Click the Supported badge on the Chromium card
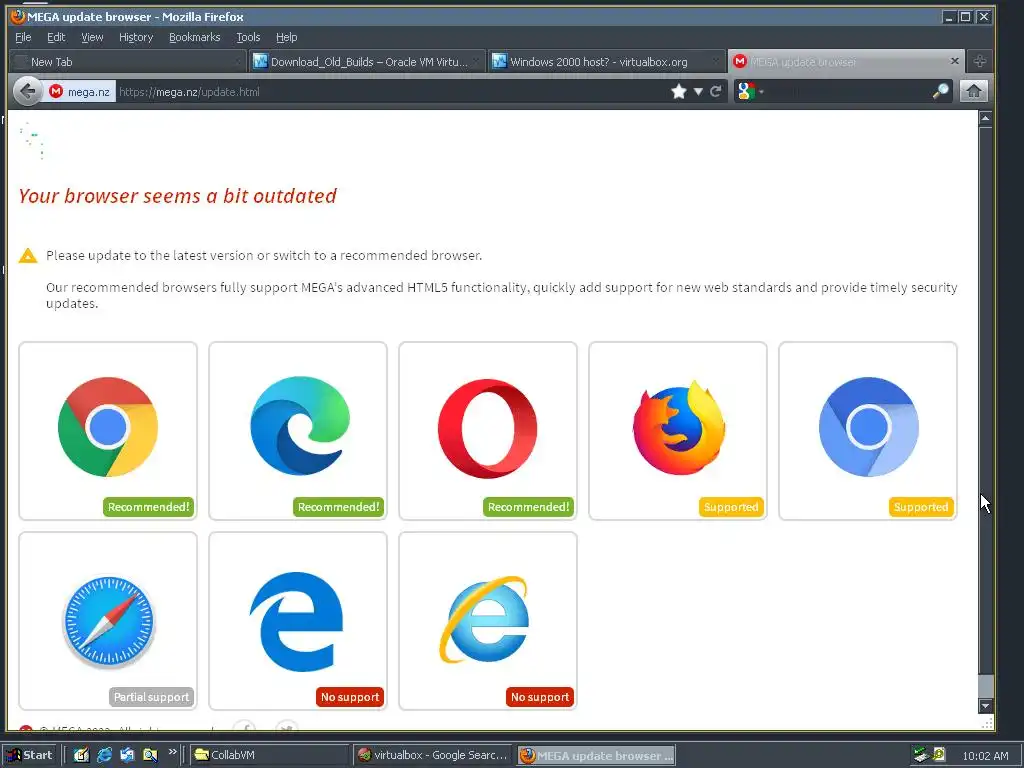The height and width of the screenshot is (768, 1024). point(921,507)
